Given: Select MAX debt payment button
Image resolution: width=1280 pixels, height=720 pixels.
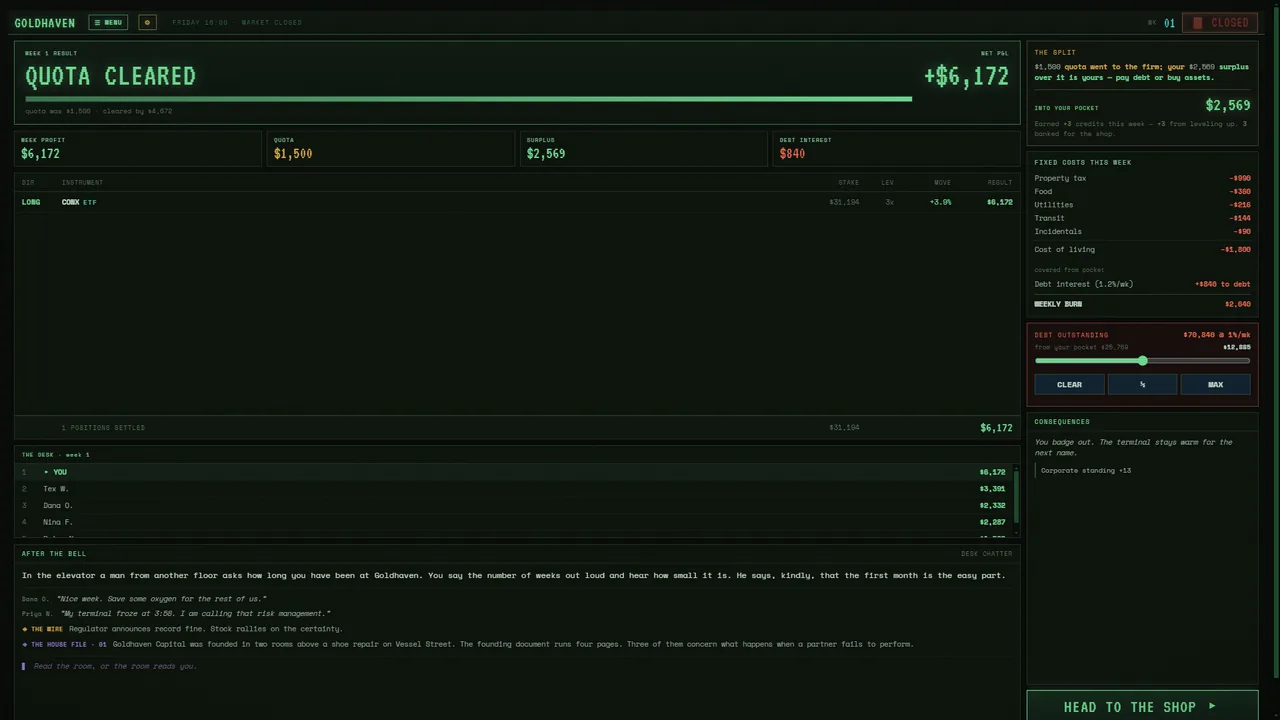Looking at the screenshot, I should click(x=1215, y=384).
